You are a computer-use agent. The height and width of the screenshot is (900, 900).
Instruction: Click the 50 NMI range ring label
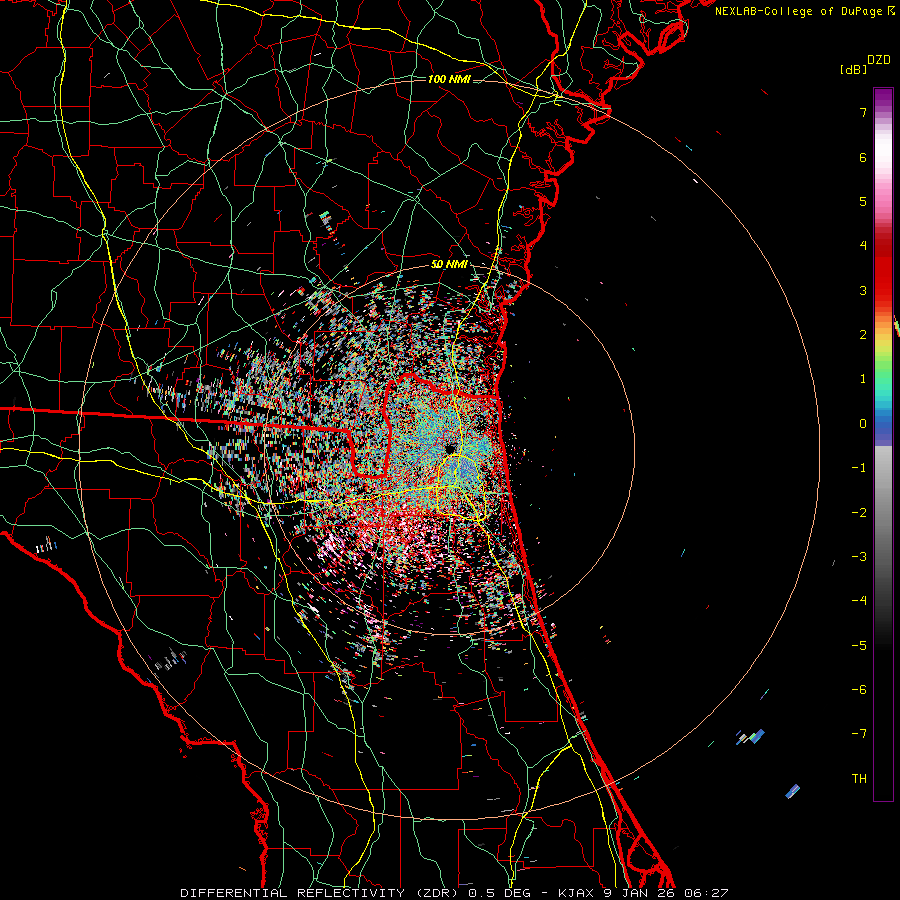click(449, 265)
